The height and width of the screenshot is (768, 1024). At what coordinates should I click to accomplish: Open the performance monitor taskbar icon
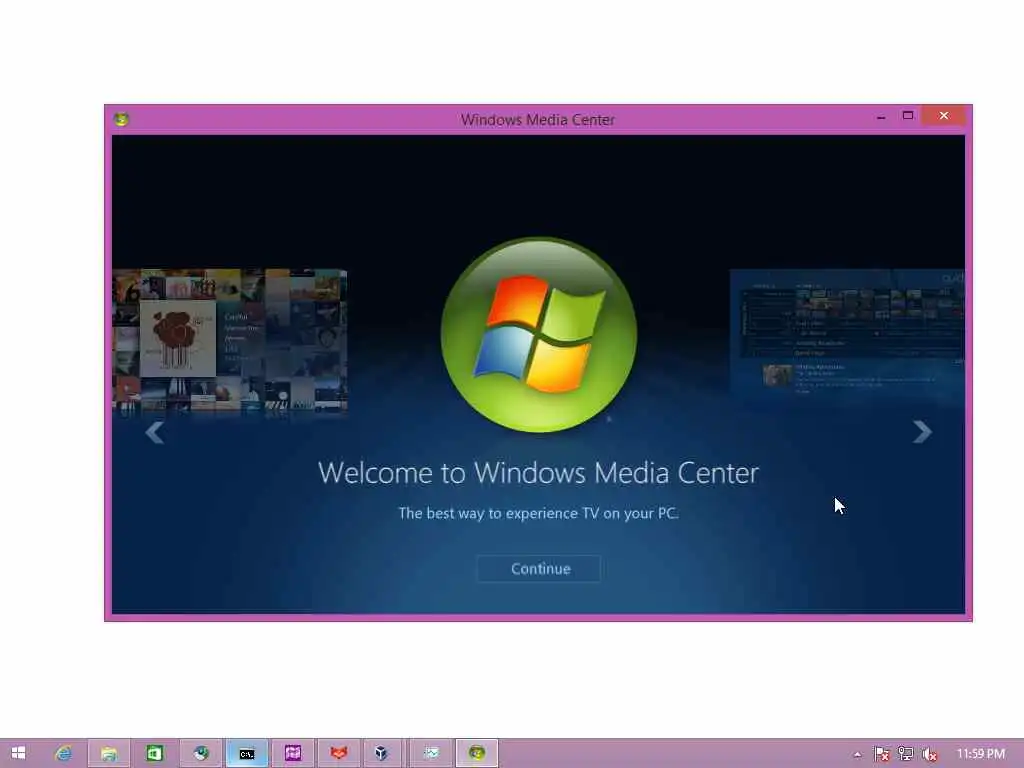[x=431, y=753]
